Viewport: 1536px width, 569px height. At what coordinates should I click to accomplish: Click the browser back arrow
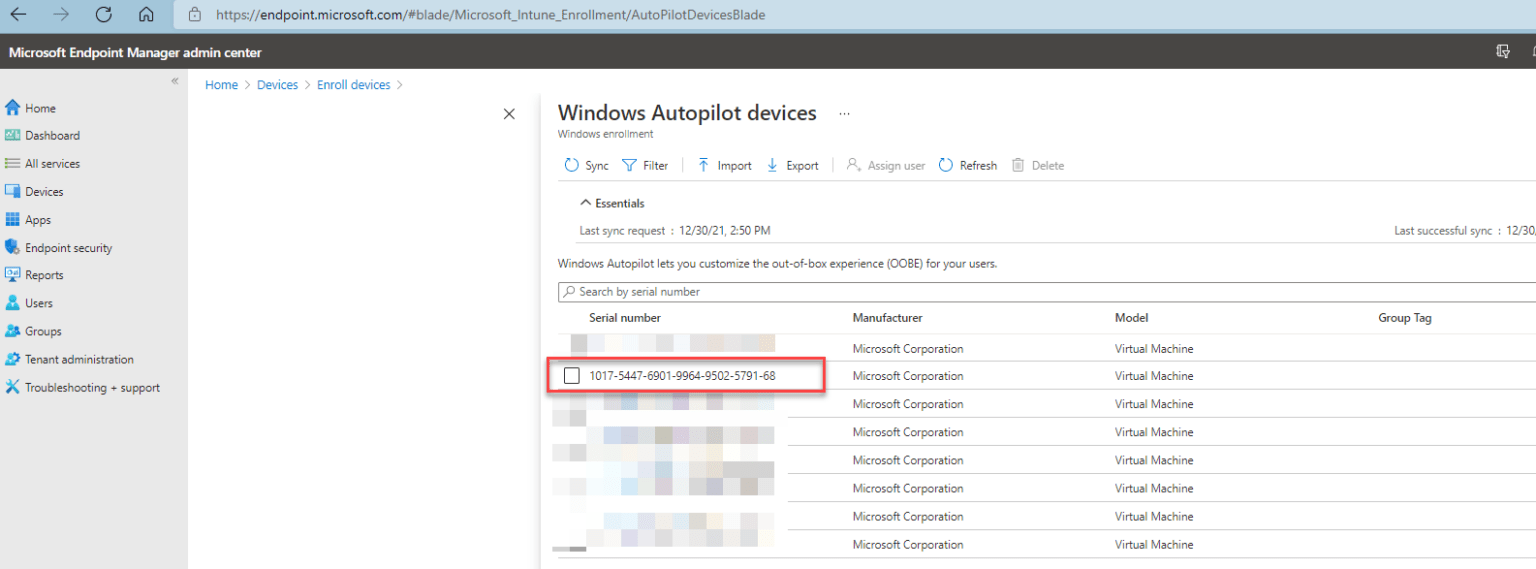(x=18, y=15)
